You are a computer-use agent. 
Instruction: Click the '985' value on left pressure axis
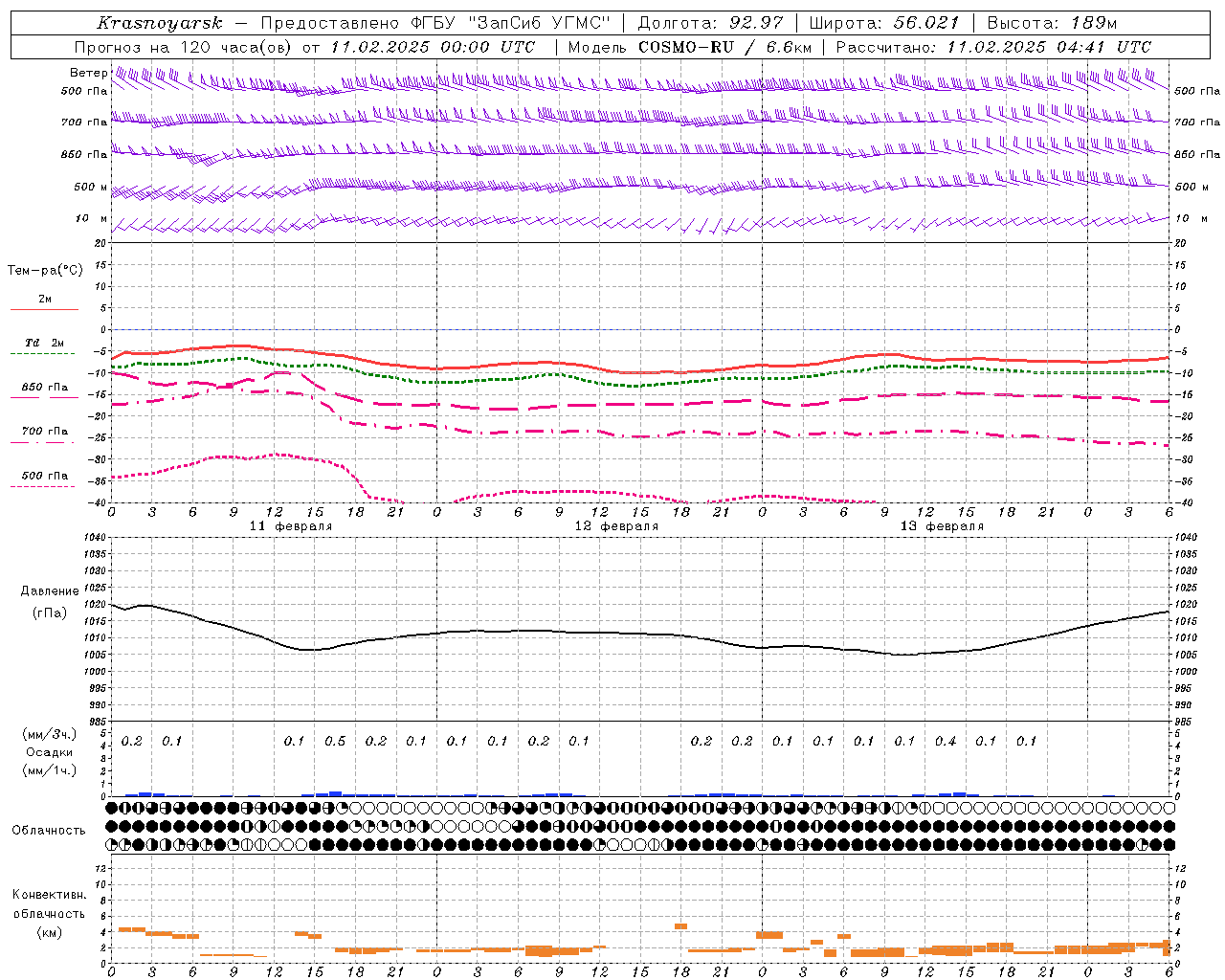96,722
